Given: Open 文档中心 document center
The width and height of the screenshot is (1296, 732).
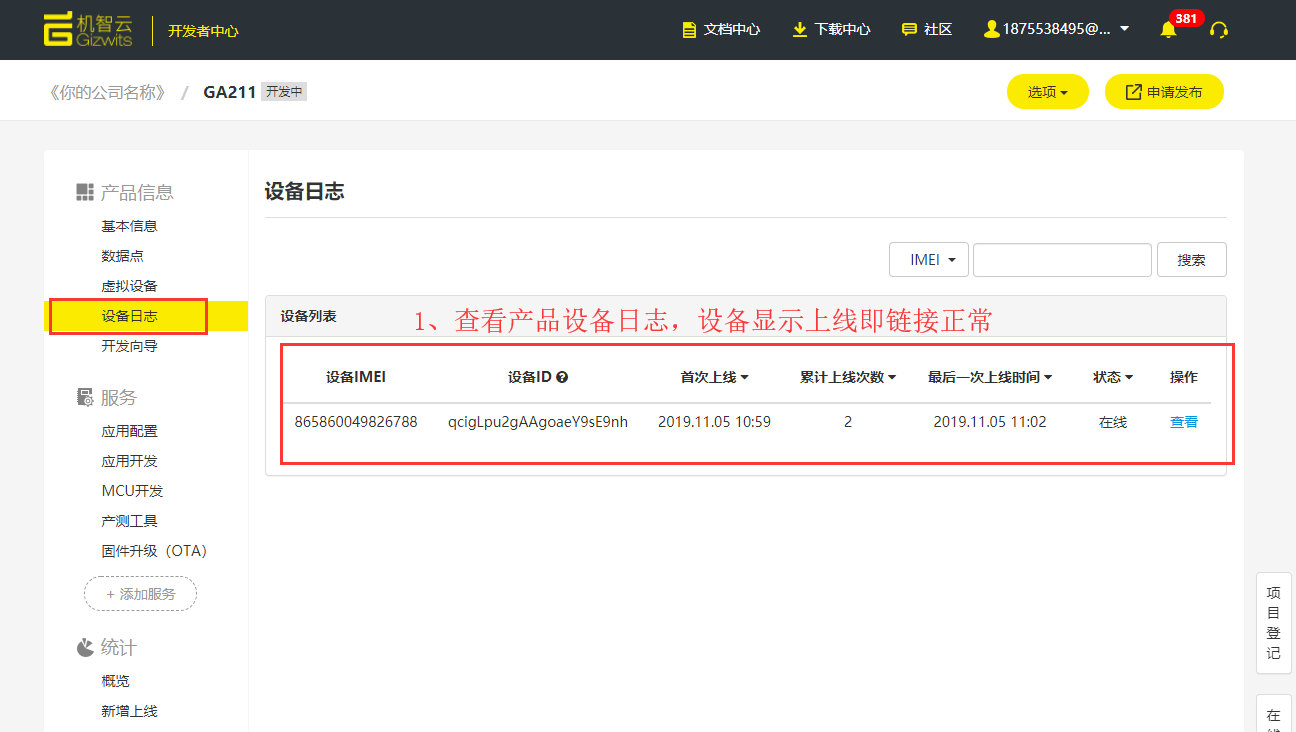Looking at the screenshot, I should point(721,30).
